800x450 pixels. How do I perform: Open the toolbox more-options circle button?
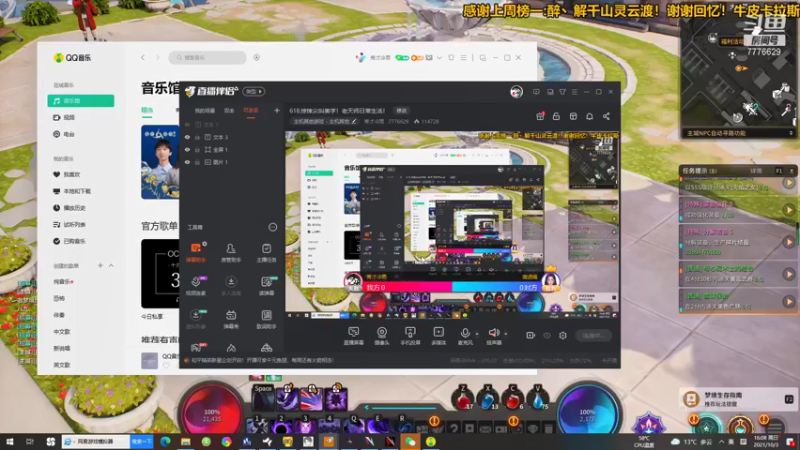coord(272,227)
